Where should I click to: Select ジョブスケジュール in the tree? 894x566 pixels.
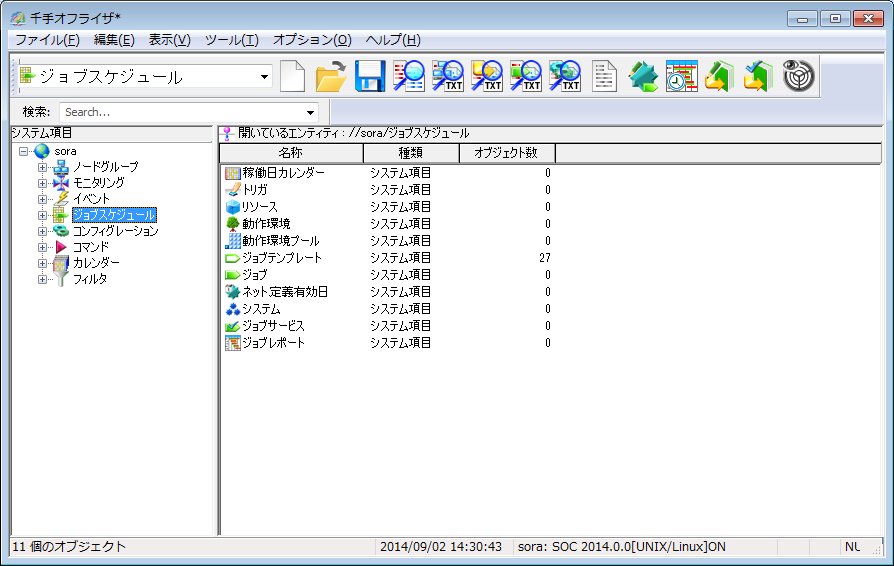pos(114,215)
